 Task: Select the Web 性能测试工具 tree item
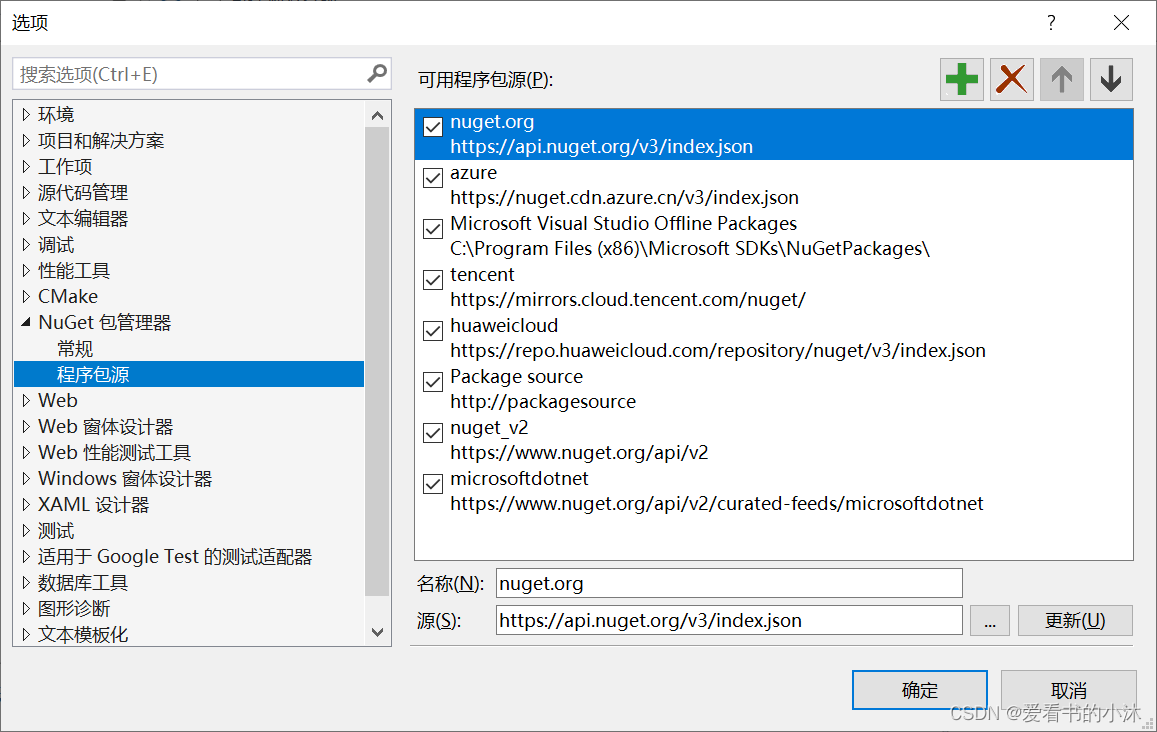[114, 452]
